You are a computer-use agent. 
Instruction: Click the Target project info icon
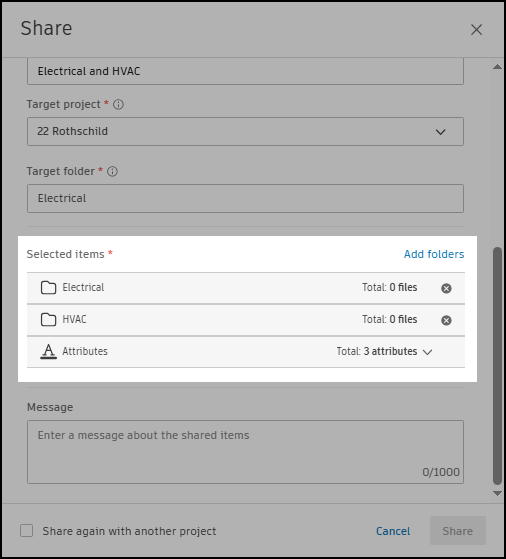pos(118,104)
